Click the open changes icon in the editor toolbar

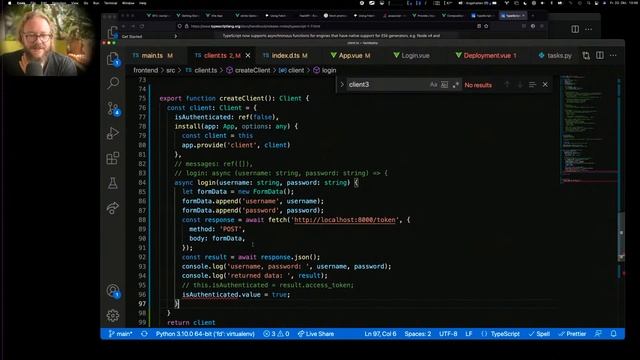click(x=586, y=56)
